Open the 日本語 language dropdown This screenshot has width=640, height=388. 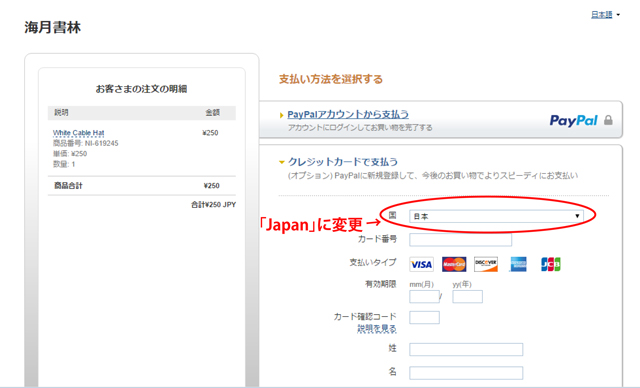click(x=605, y=15)
